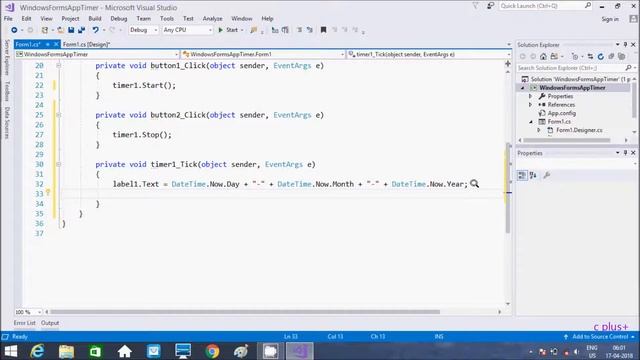Undo the last edit with Undo icon
The width and height of the screenshot is (640, 360).
click(x=95, y=30)
